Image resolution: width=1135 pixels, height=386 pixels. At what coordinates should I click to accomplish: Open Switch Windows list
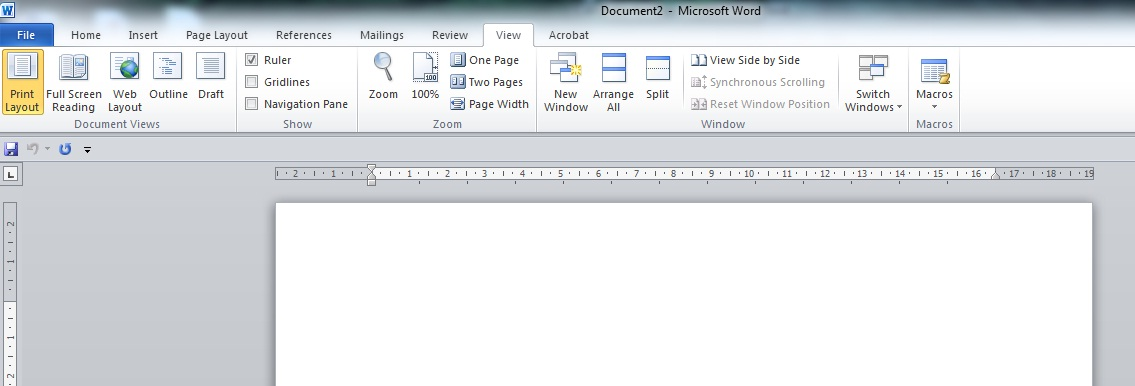(873, 83)
